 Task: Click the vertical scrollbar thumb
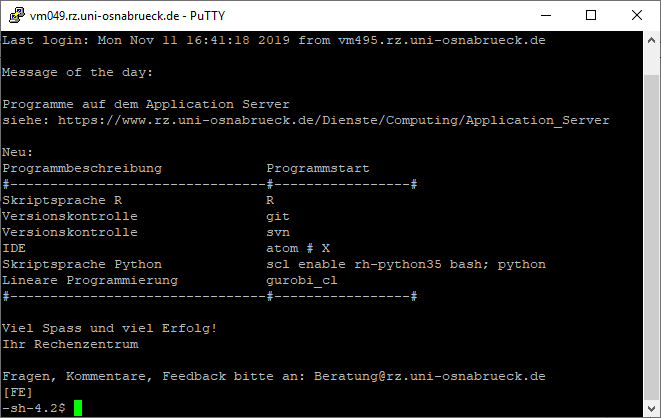click(651, 237)
